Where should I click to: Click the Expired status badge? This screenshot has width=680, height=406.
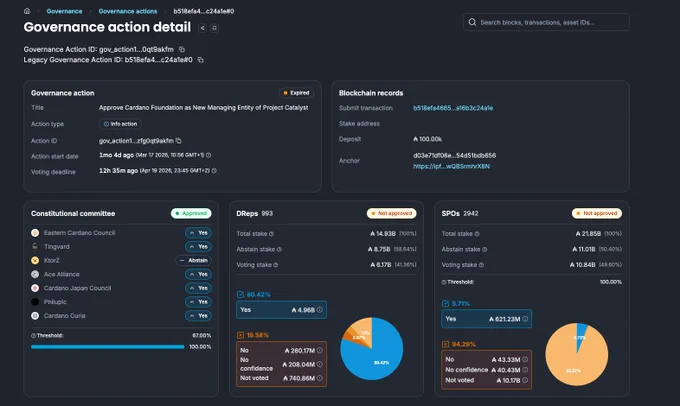click(296, 93)
